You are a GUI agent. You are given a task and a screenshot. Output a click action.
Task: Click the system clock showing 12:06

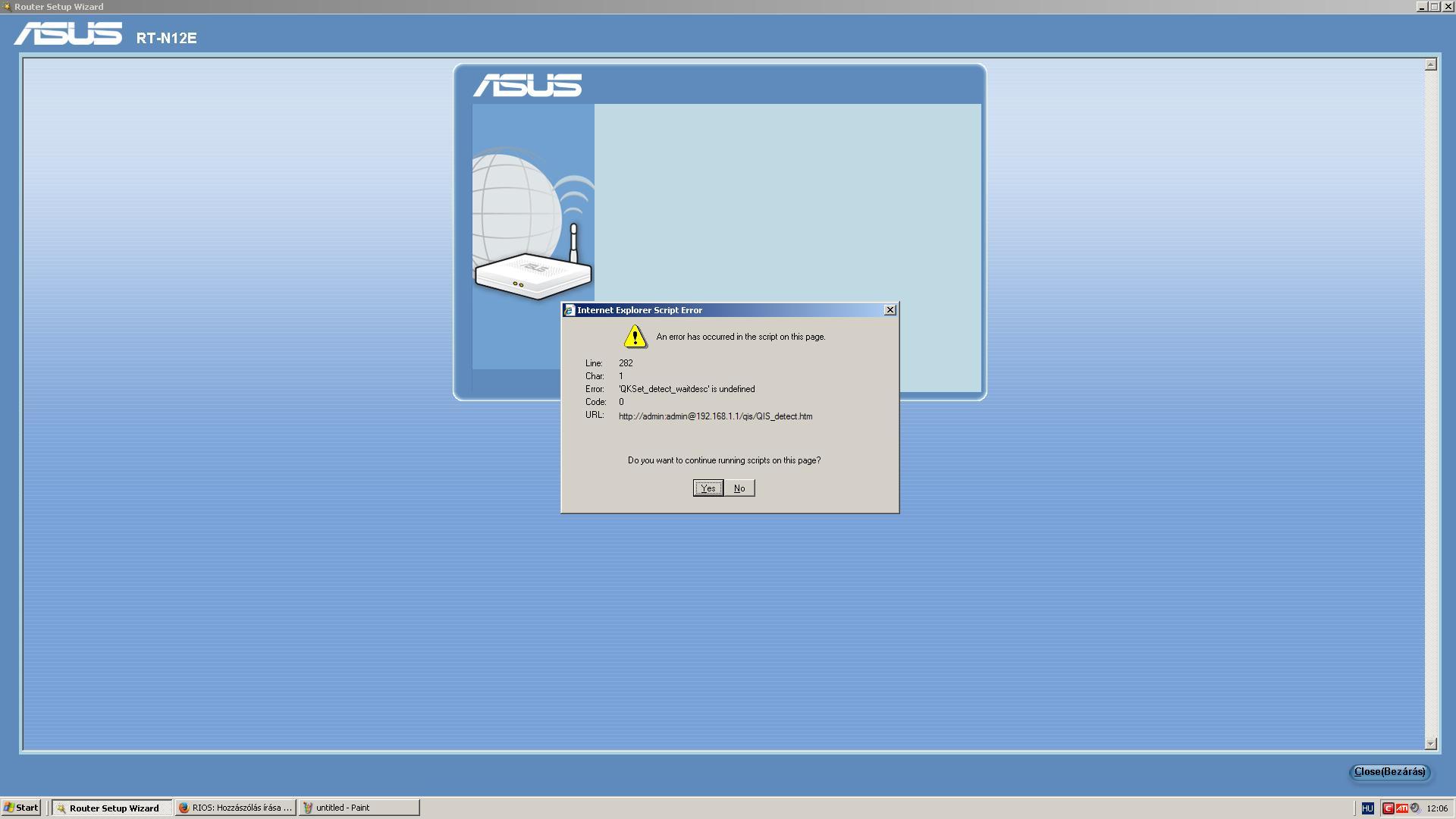(1437, 808)
